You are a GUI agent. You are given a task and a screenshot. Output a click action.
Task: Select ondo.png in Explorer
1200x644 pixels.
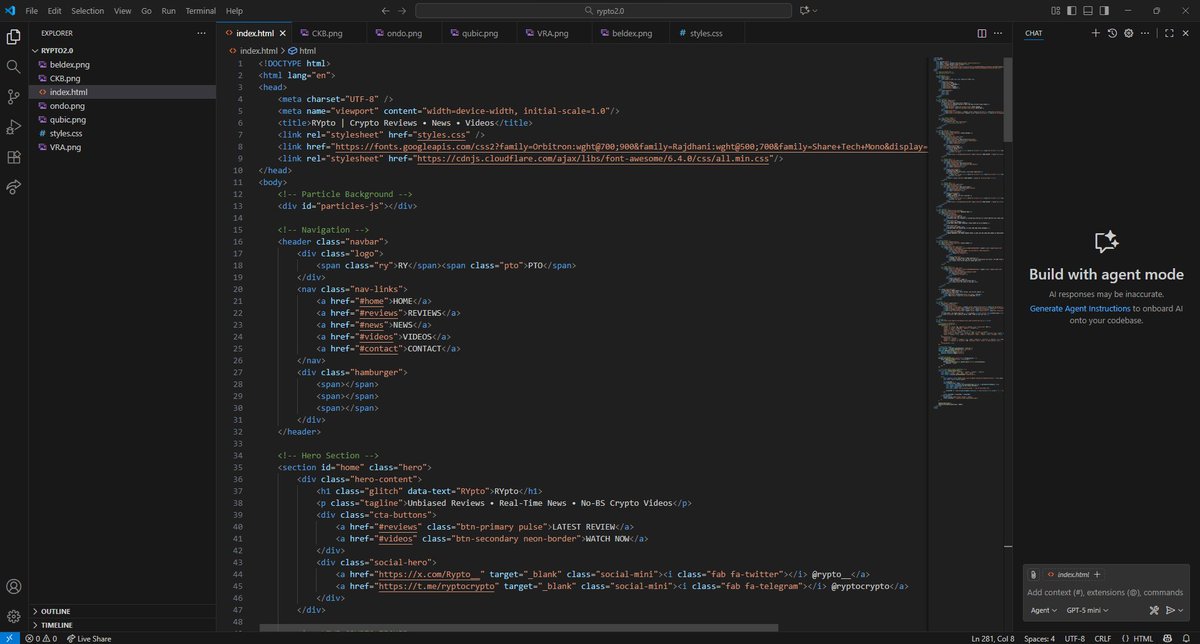click(122, 105)
